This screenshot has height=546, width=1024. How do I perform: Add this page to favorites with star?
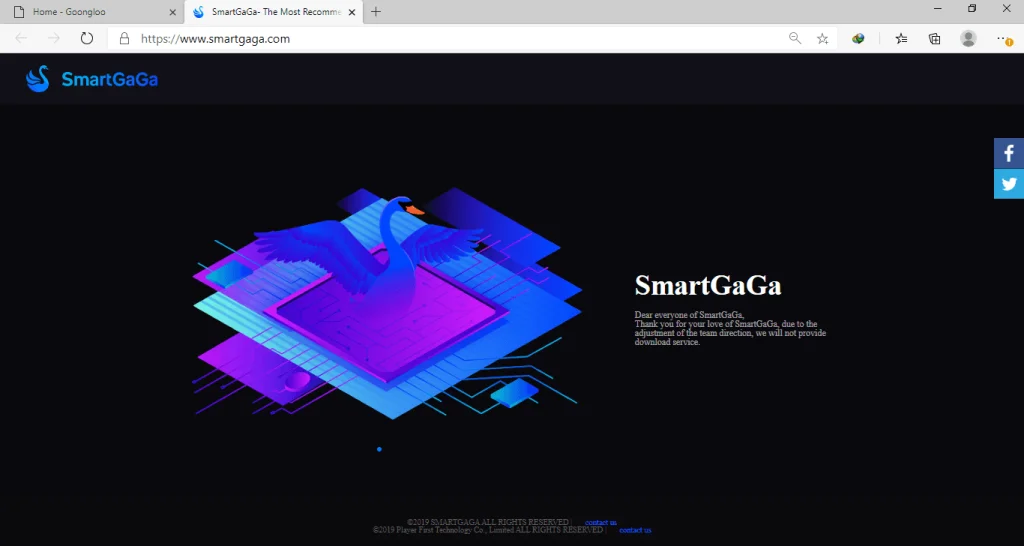(x=822, y=39)
